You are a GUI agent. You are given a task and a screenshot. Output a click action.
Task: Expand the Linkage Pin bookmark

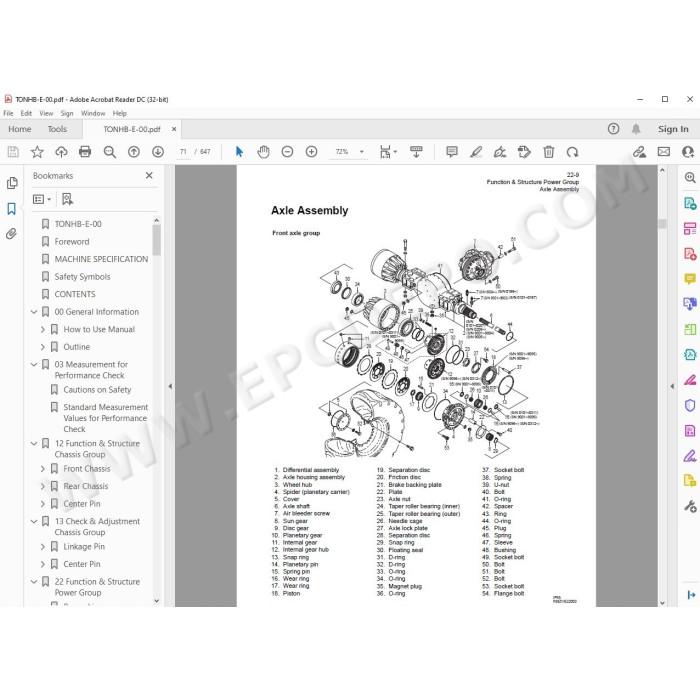pos(43,546)
